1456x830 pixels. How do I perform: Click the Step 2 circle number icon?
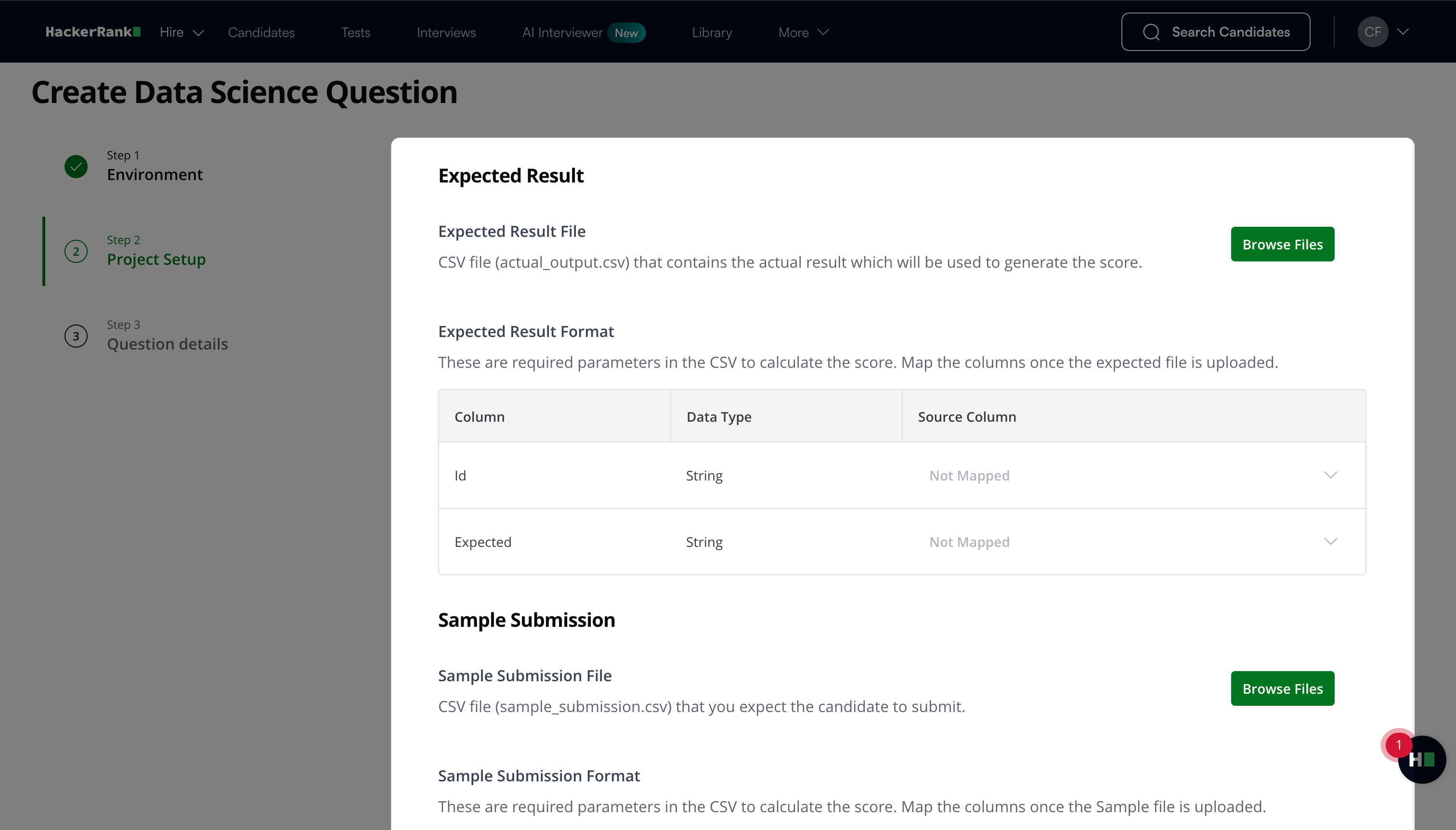tap(76, 251)
